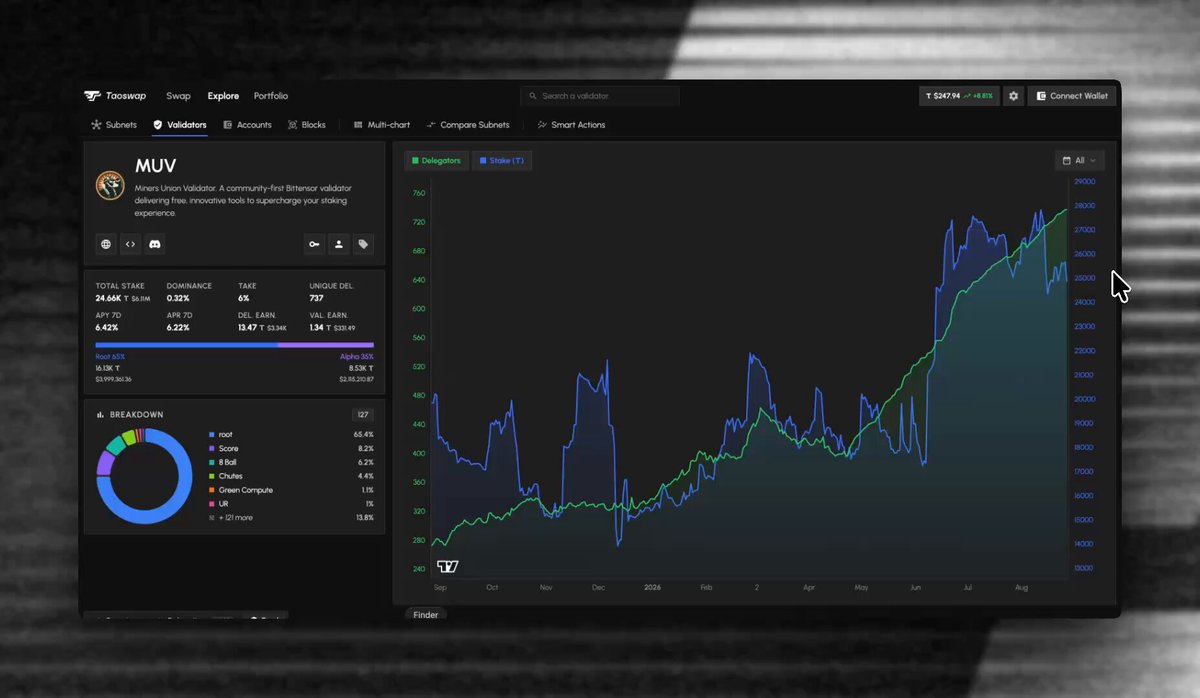
Task: Click the 127 count badge in Breakdown
Action: 362,414
